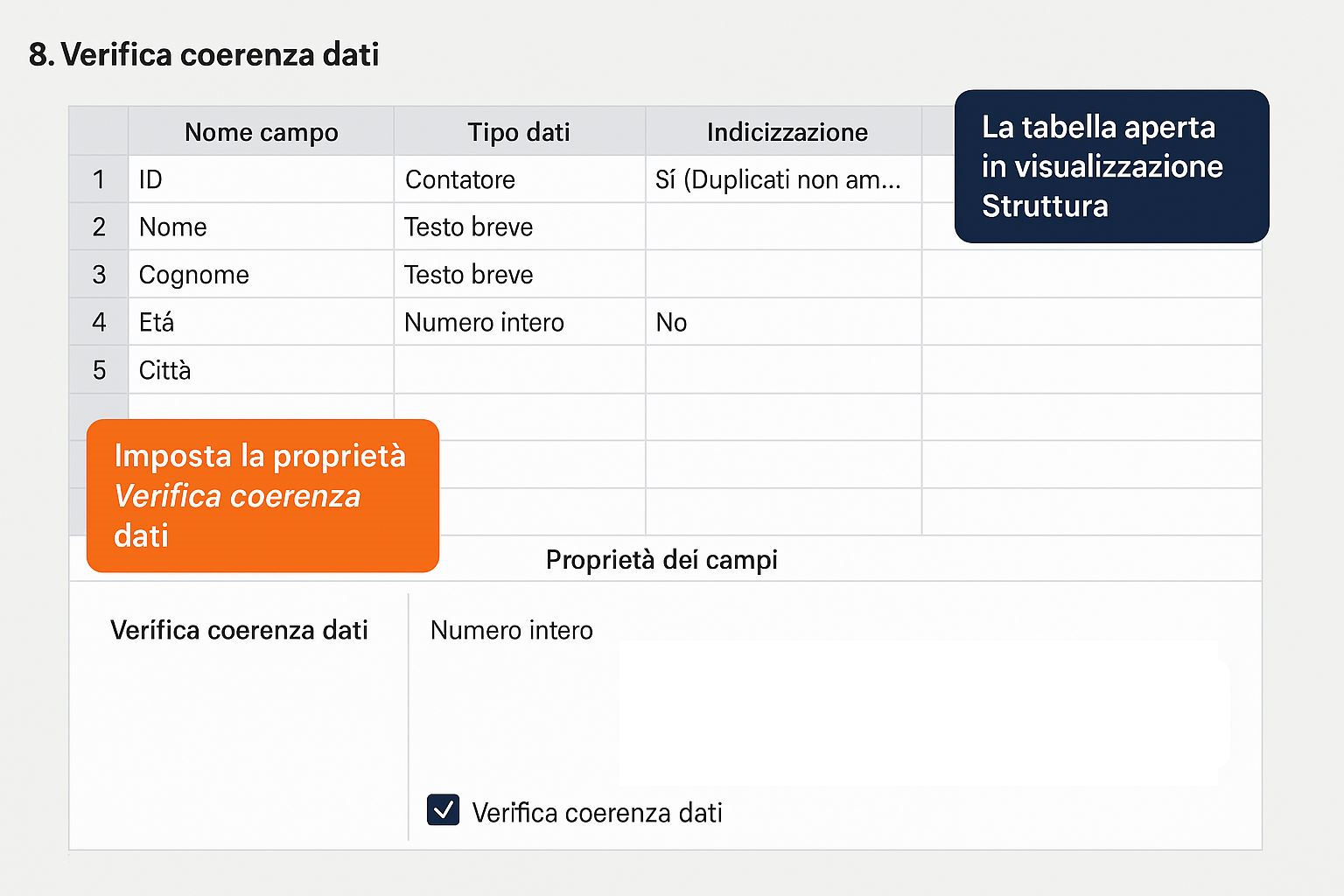Click the orange Imposta la proprietà callout
This screenshot has width=1344, height=896.
click(x=262, y=495)
